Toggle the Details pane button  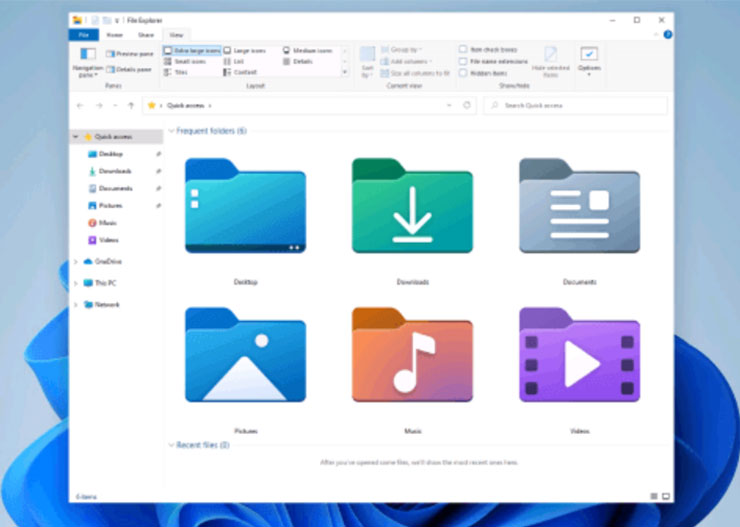click(129, 69)
